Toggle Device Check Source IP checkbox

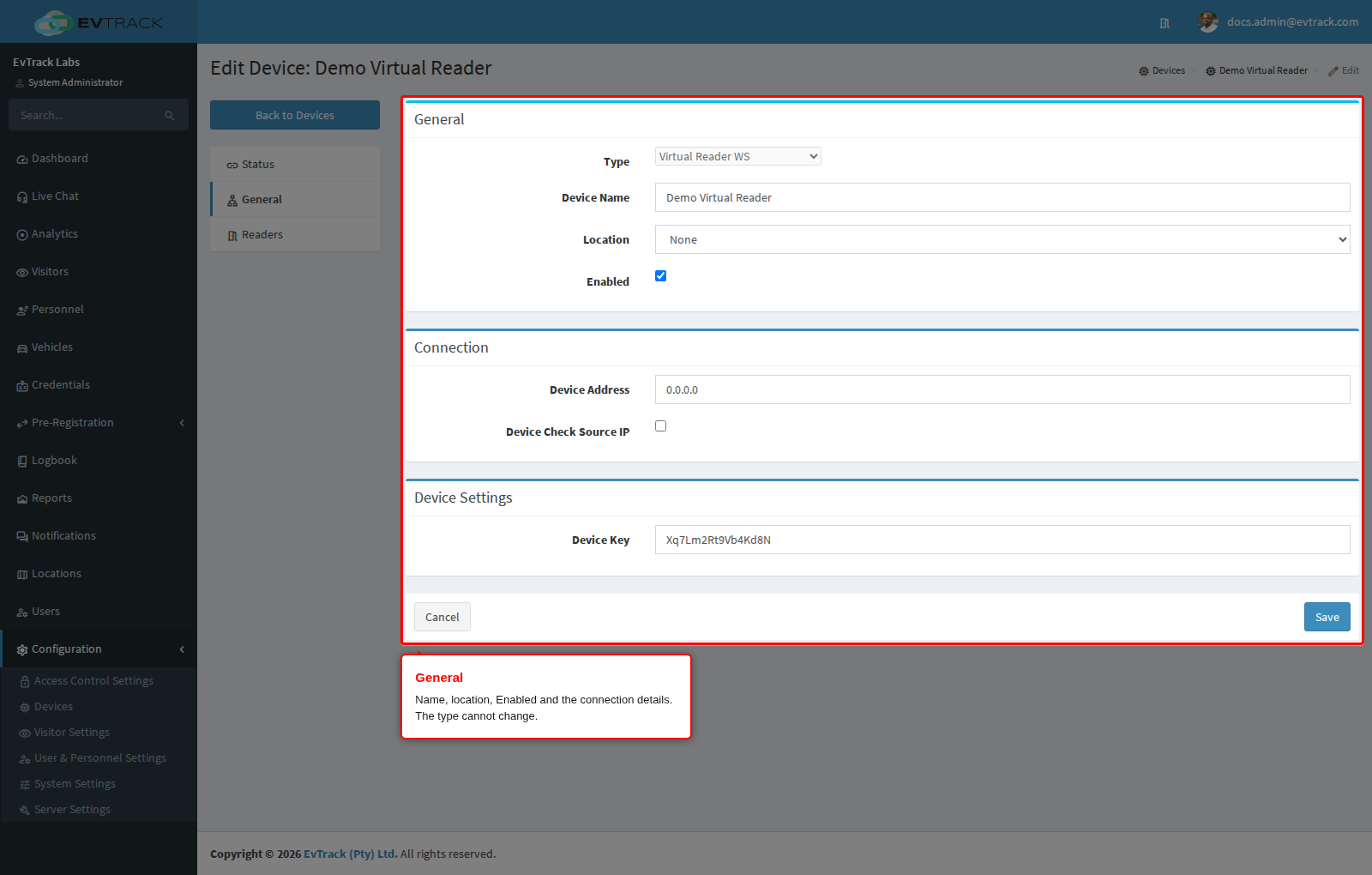click(x=660, y=425)
